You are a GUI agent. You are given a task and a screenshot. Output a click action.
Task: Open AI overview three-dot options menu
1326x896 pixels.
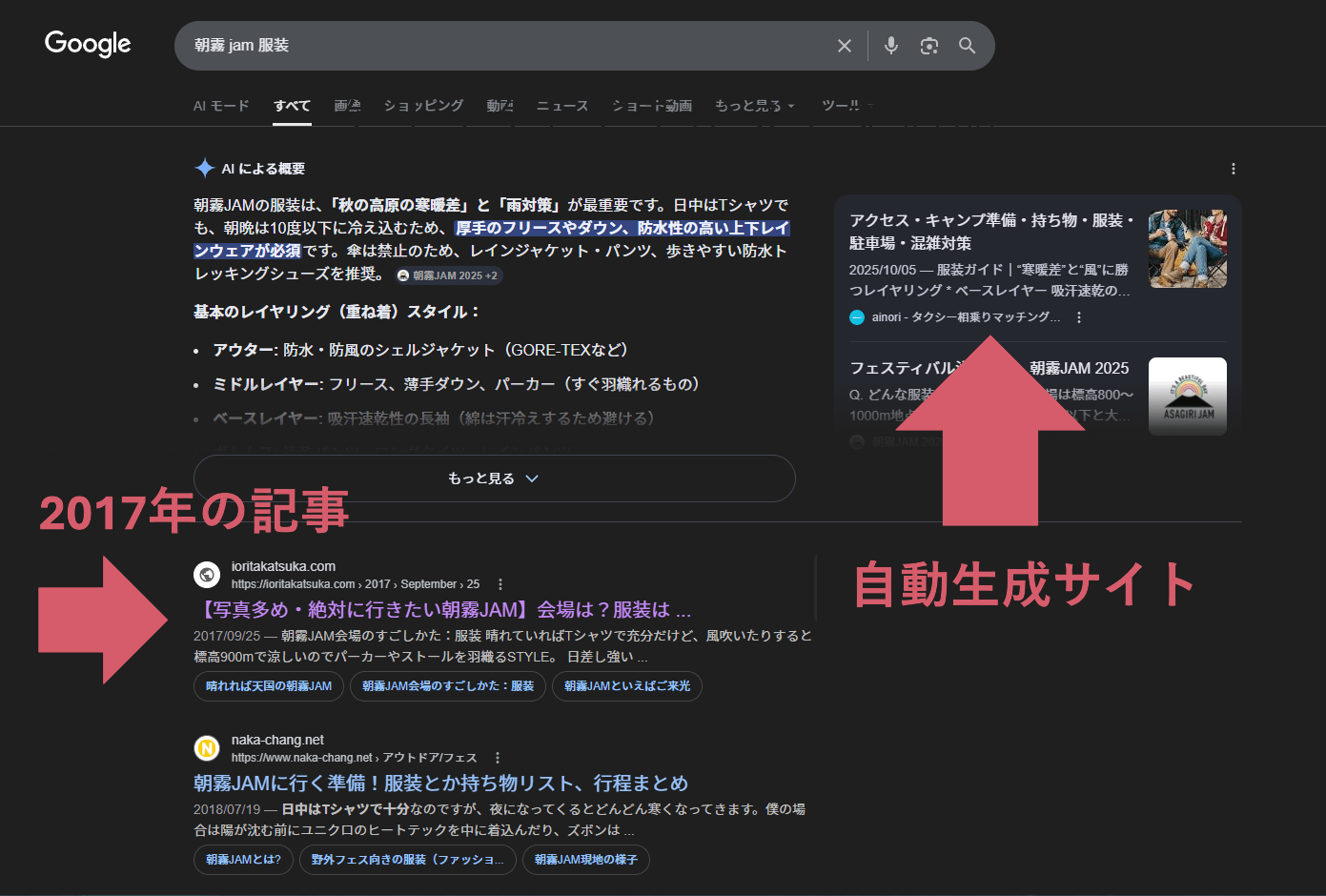(x=1233, y=169)
